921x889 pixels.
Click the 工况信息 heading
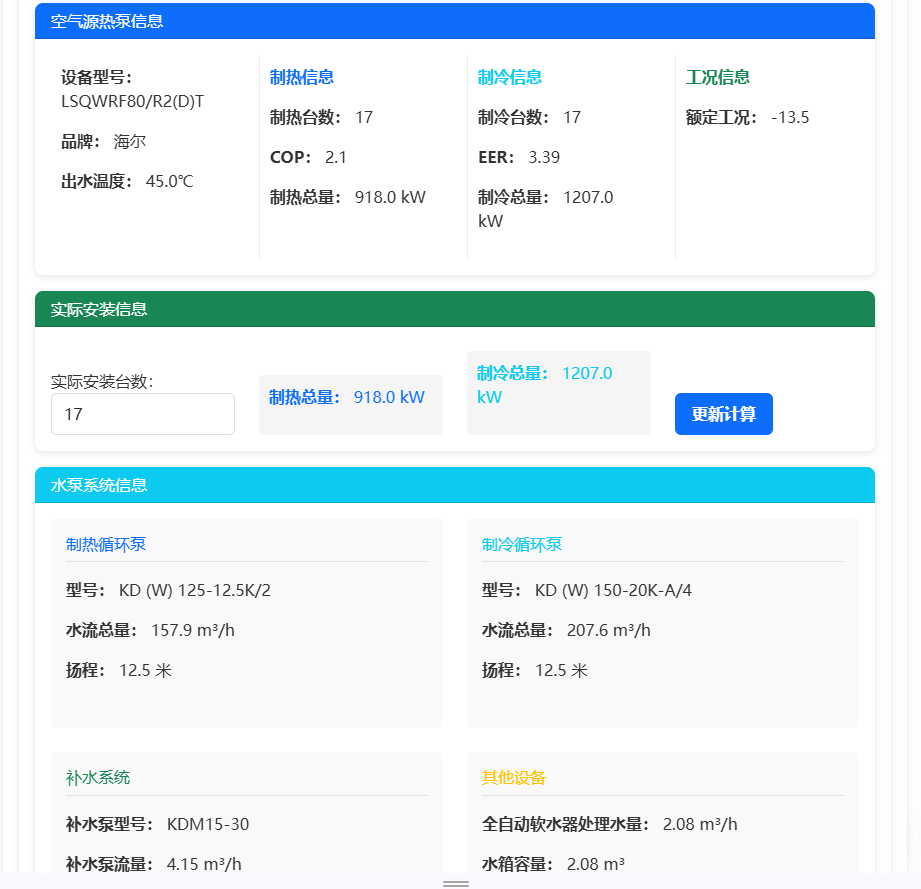pyautogui.click(x=718, y=77)
